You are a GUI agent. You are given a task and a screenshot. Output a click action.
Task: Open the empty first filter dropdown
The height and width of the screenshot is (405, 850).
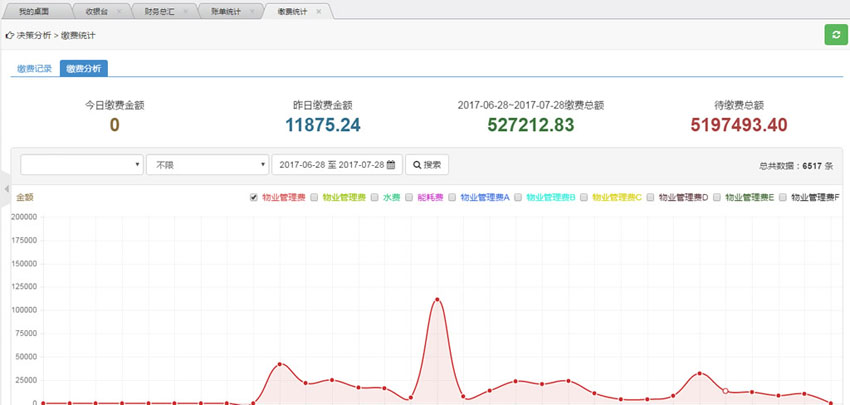point(82,164)
